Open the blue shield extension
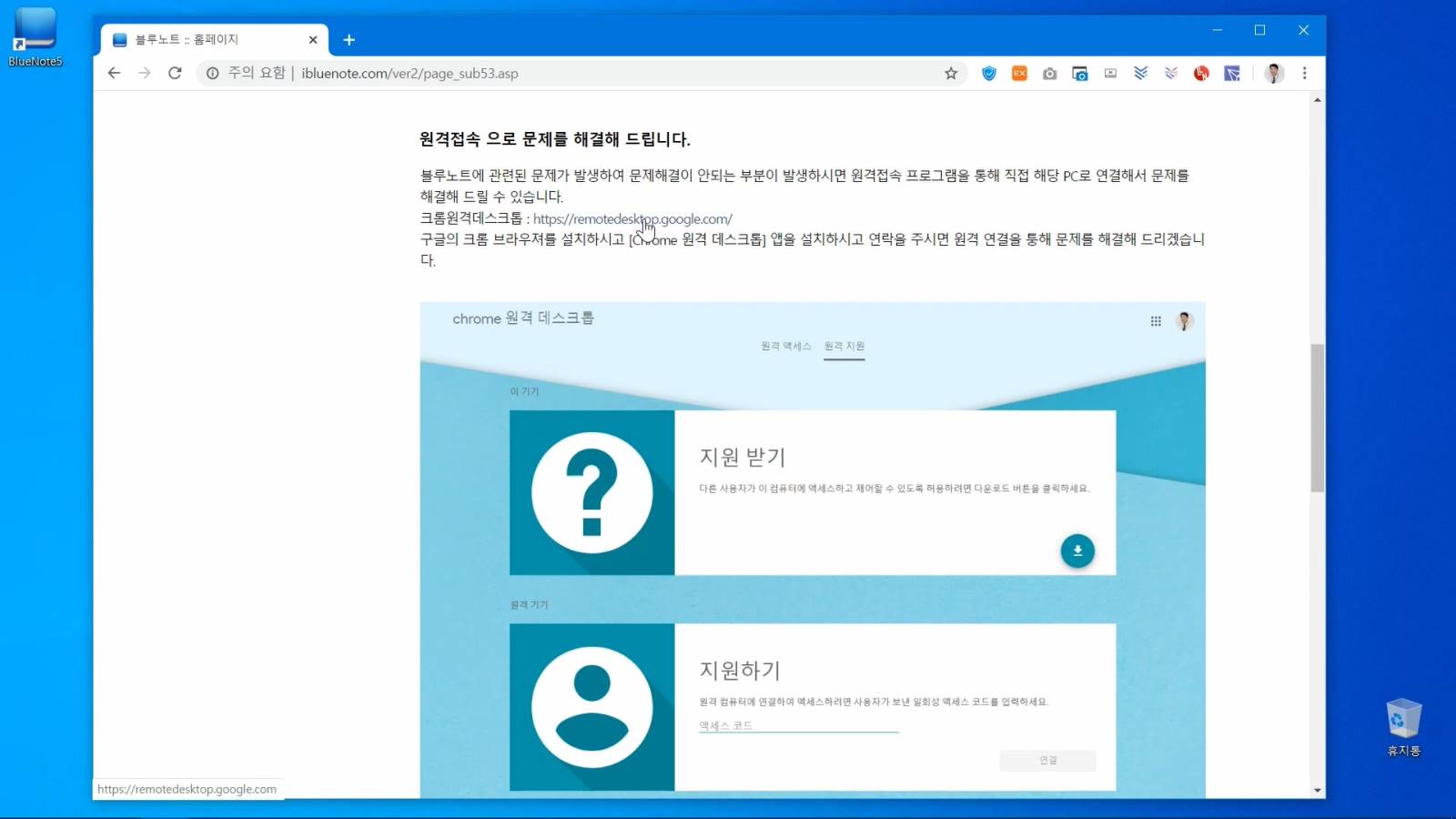 [x=989, y=74]
